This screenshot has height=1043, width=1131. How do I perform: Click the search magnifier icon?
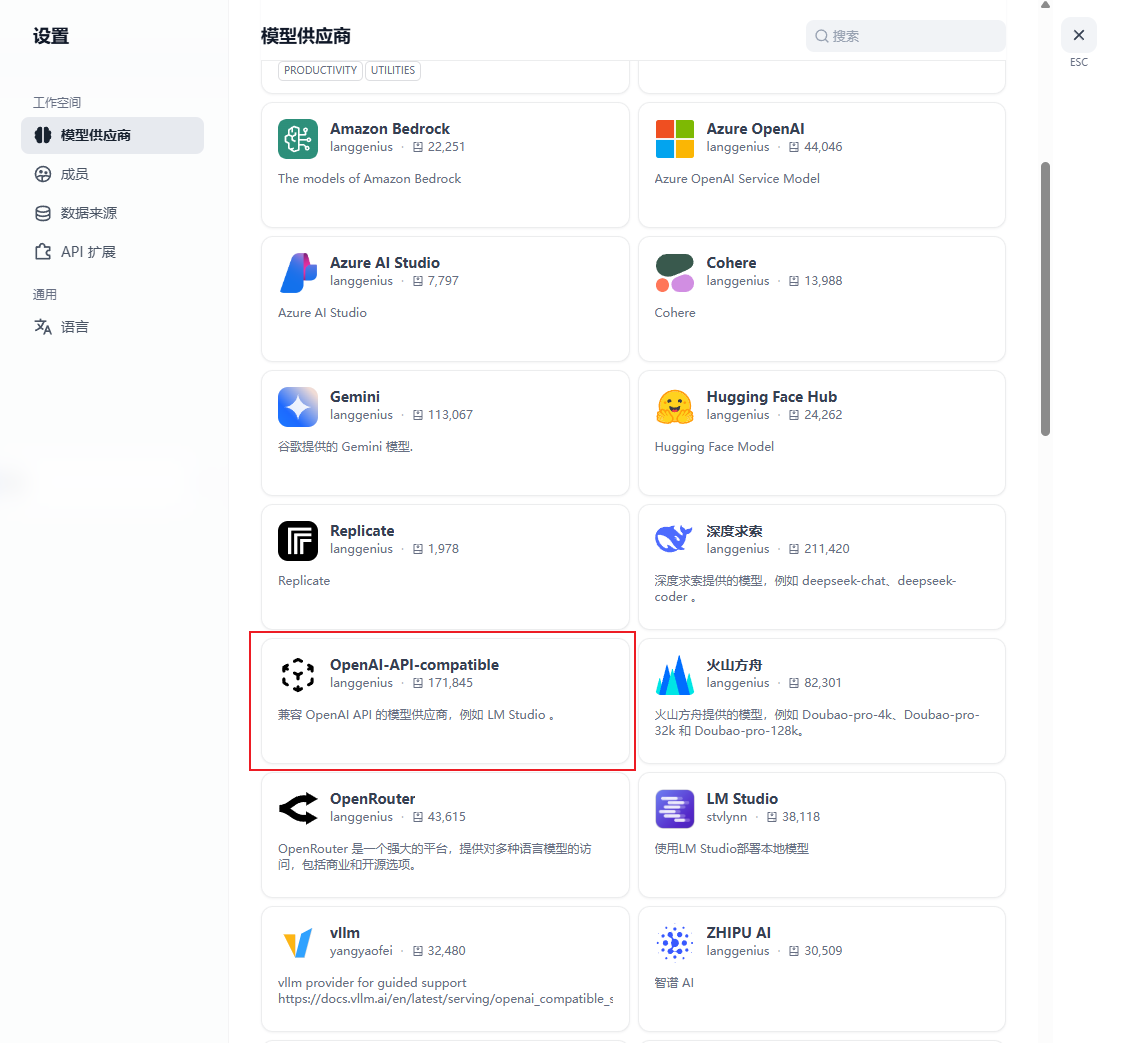[822, 36]
